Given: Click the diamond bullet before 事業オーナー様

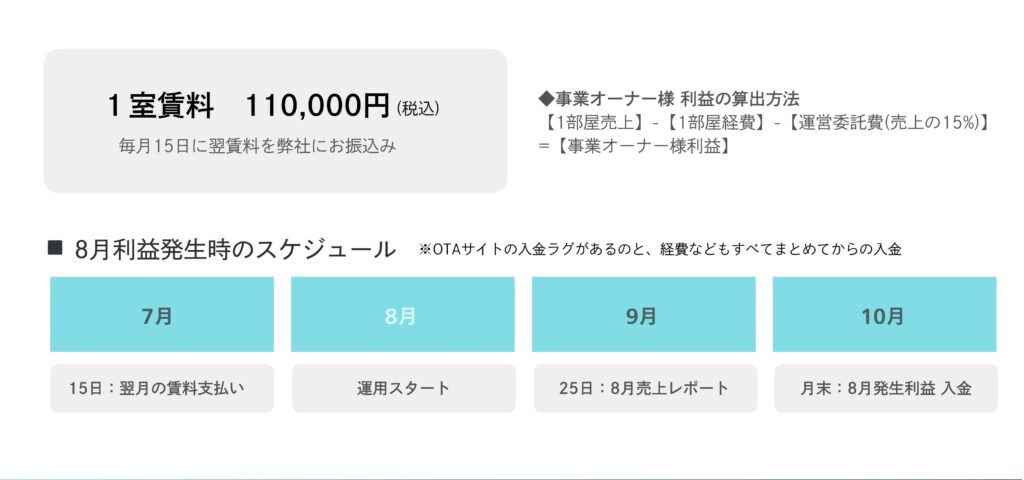Looking at the screenshot, I should pyautogui.click(x=545, y=99).
